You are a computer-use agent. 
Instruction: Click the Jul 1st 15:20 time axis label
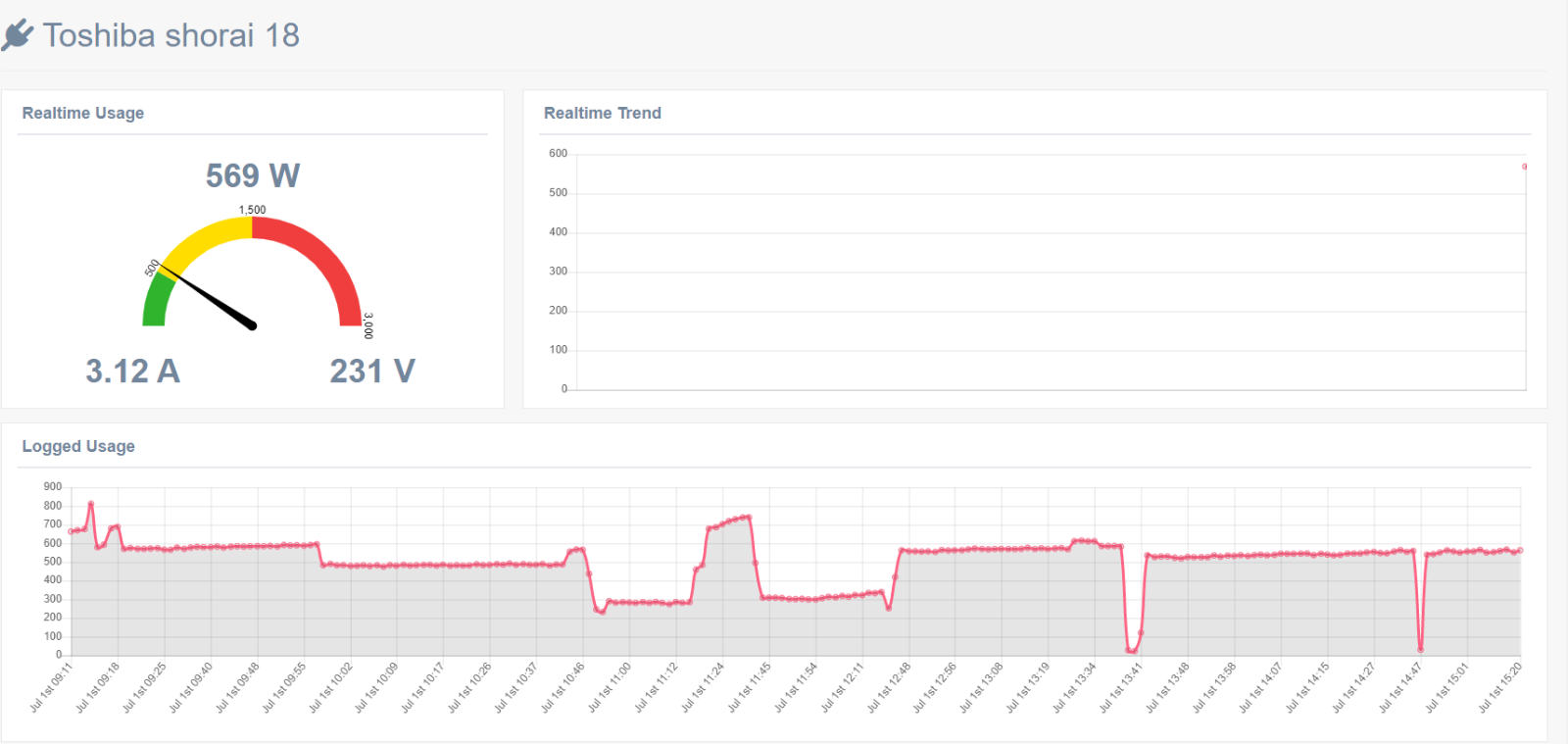point(1501,687)
